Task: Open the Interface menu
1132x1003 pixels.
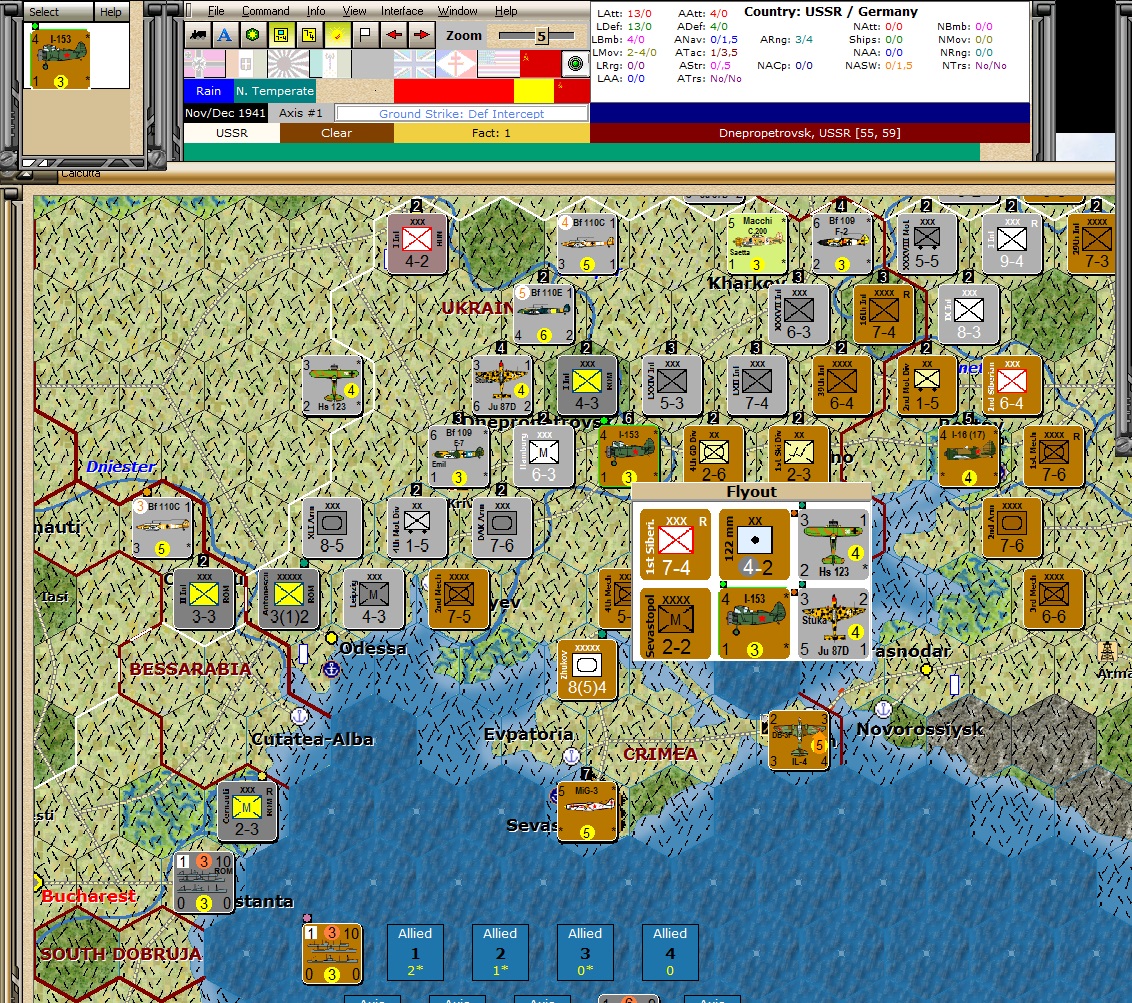Action: tap(401, 11)
